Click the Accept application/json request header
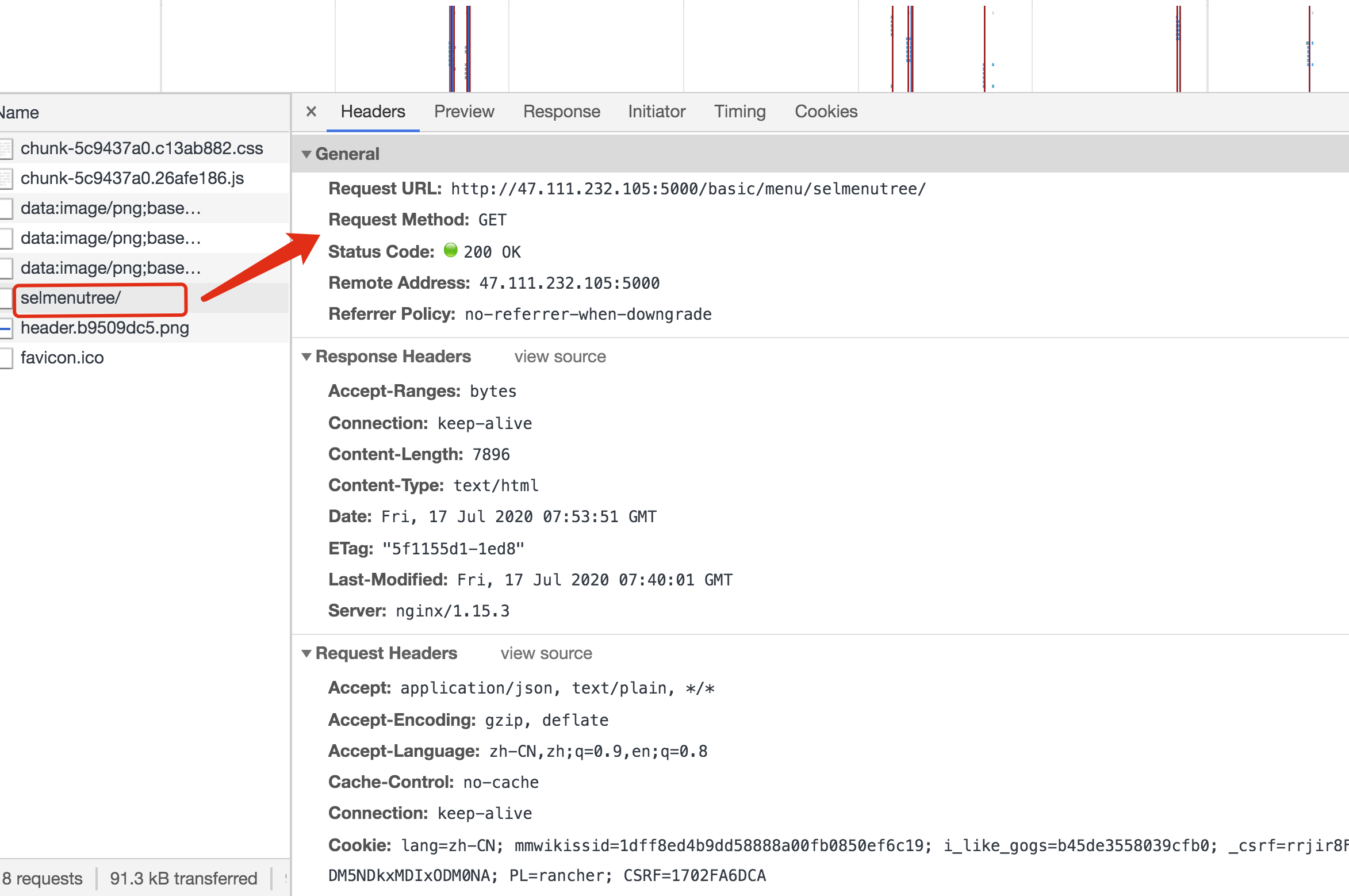 pyautogui.click(x=557, y=688)
